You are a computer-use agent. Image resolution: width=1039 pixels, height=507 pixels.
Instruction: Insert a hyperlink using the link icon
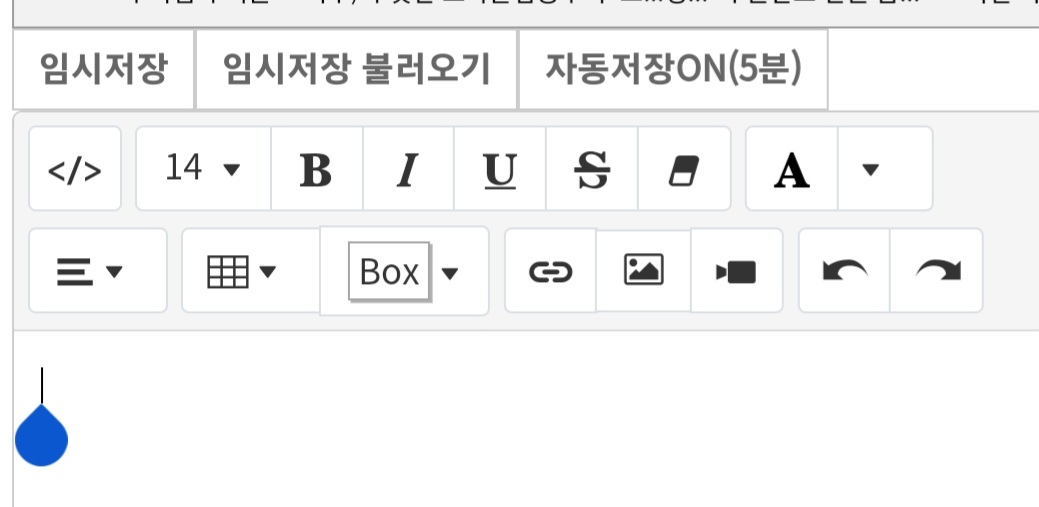tap(550, 270)
